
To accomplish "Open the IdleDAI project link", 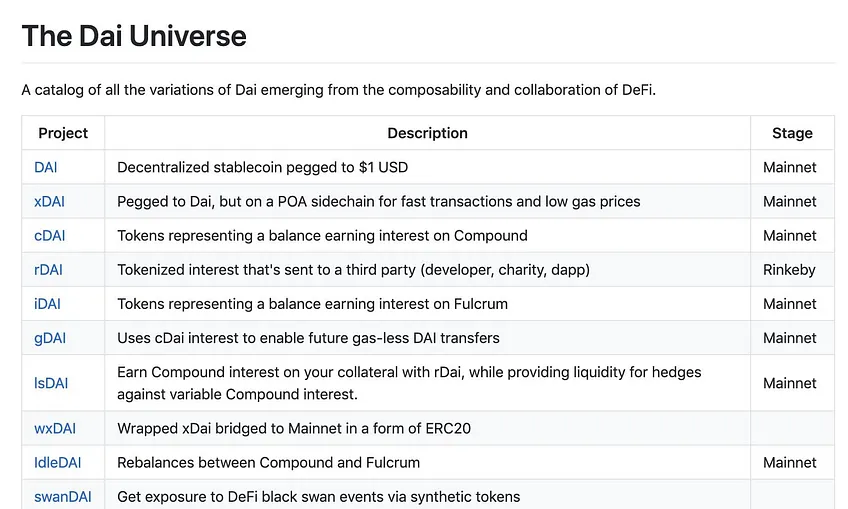I will point(57,462).
